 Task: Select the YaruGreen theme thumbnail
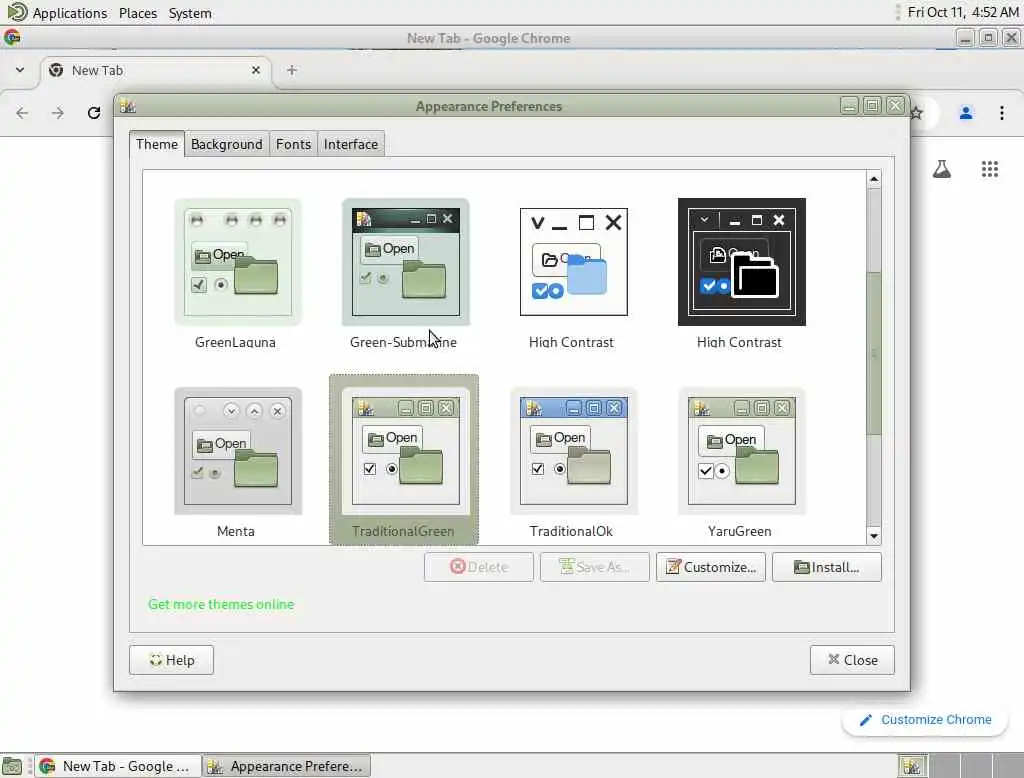tap(742, 451)
